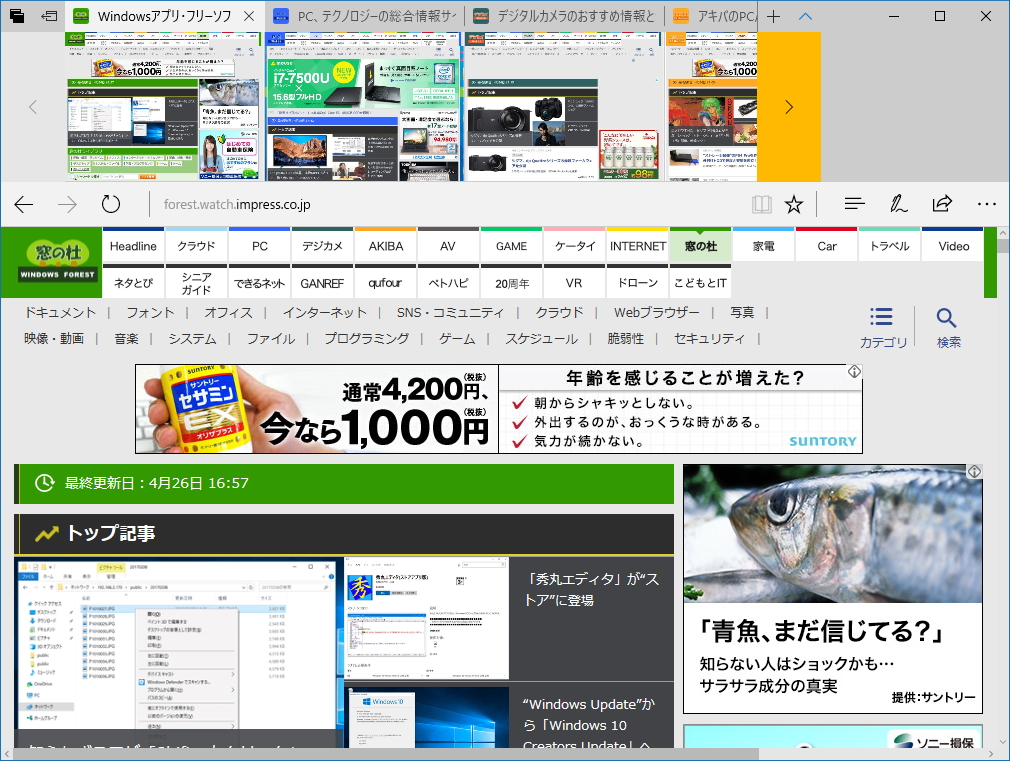Refresh the page
This screenshot has width=1010, height=761.
click(x=111, y=204)
